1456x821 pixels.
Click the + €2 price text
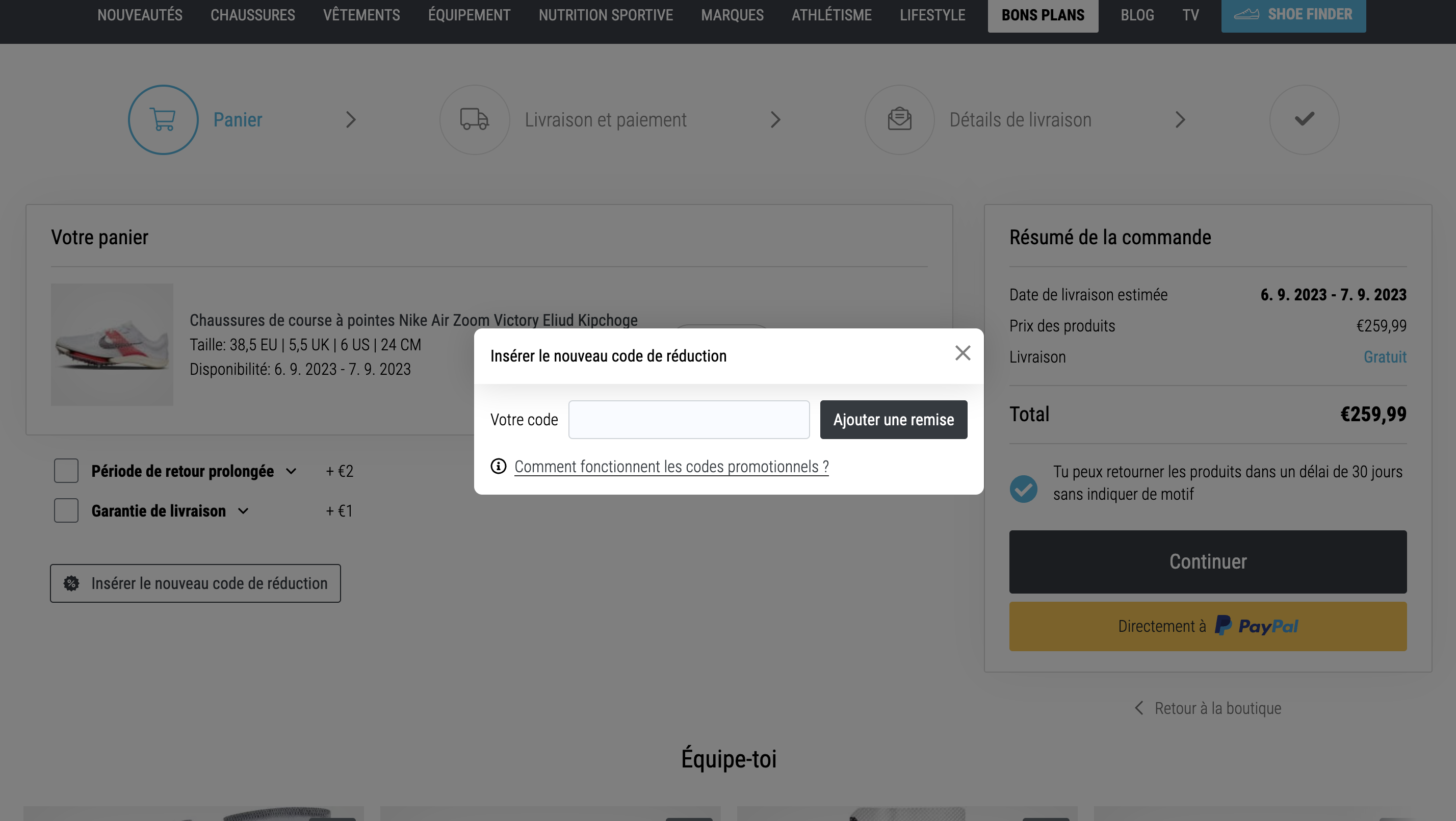[339, 471]
